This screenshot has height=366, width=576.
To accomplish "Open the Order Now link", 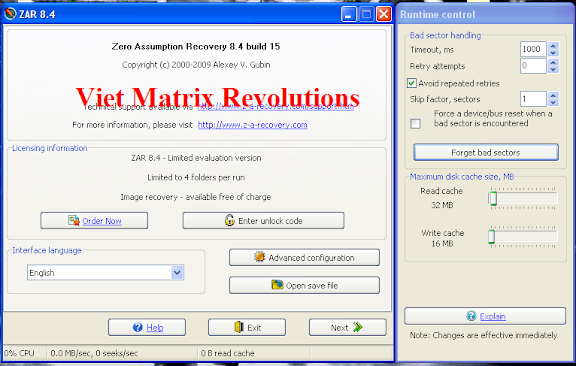I will (102, 221).
